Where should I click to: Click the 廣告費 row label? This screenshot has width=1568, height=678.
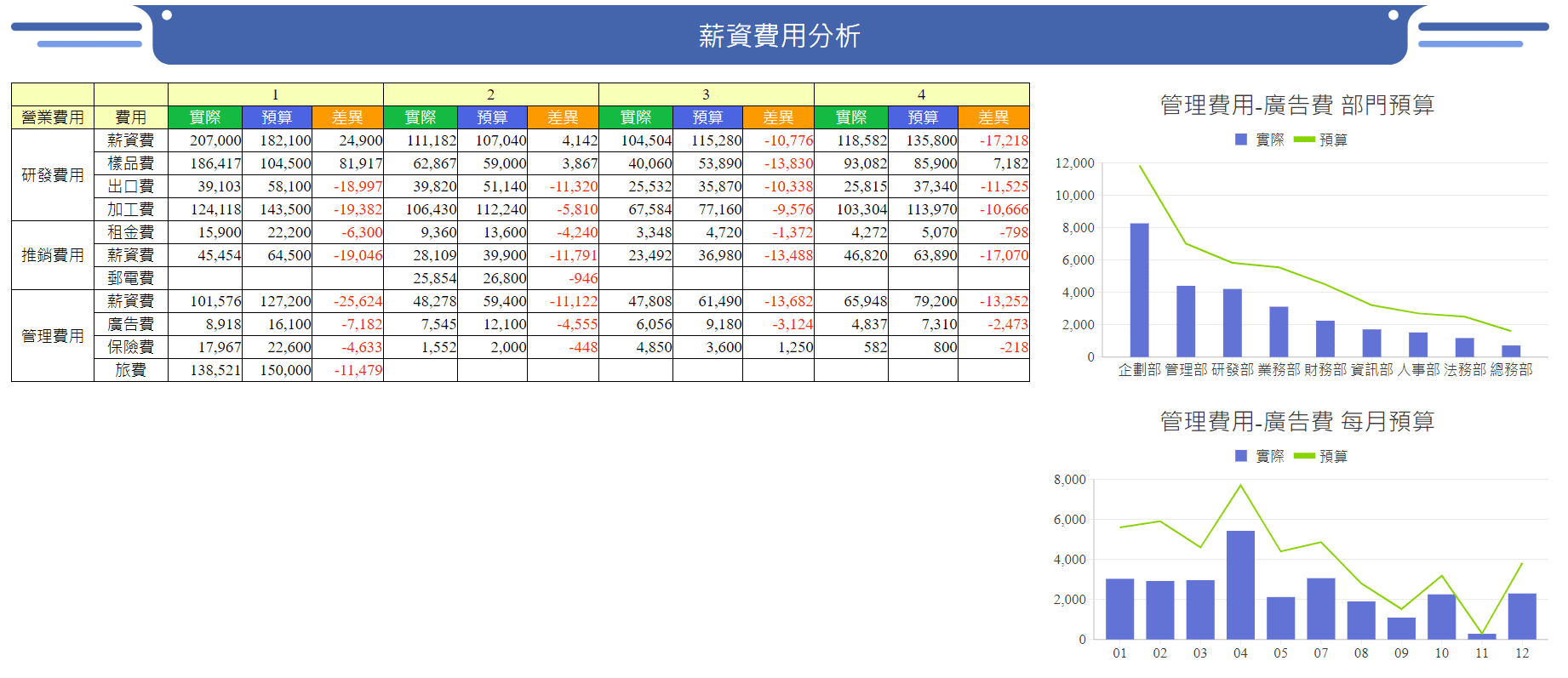(x=131, y=324)
